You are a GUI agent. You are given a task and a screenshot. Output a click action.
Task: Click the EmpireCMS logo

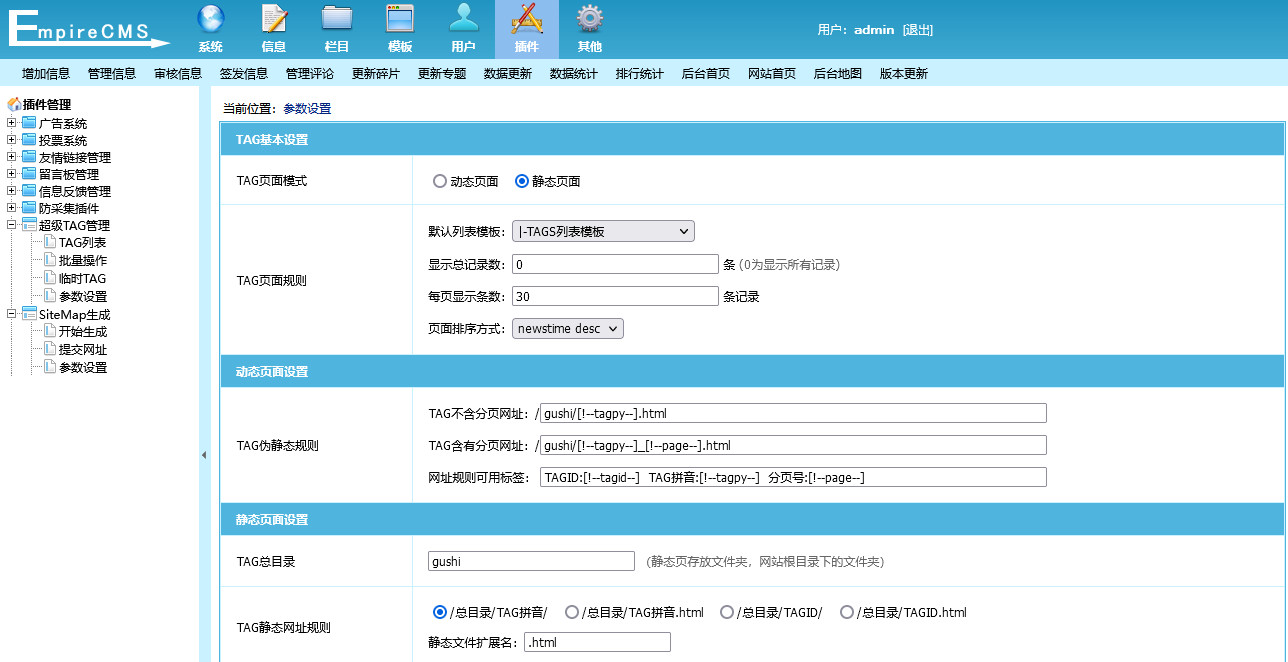(x=89, y=28)
